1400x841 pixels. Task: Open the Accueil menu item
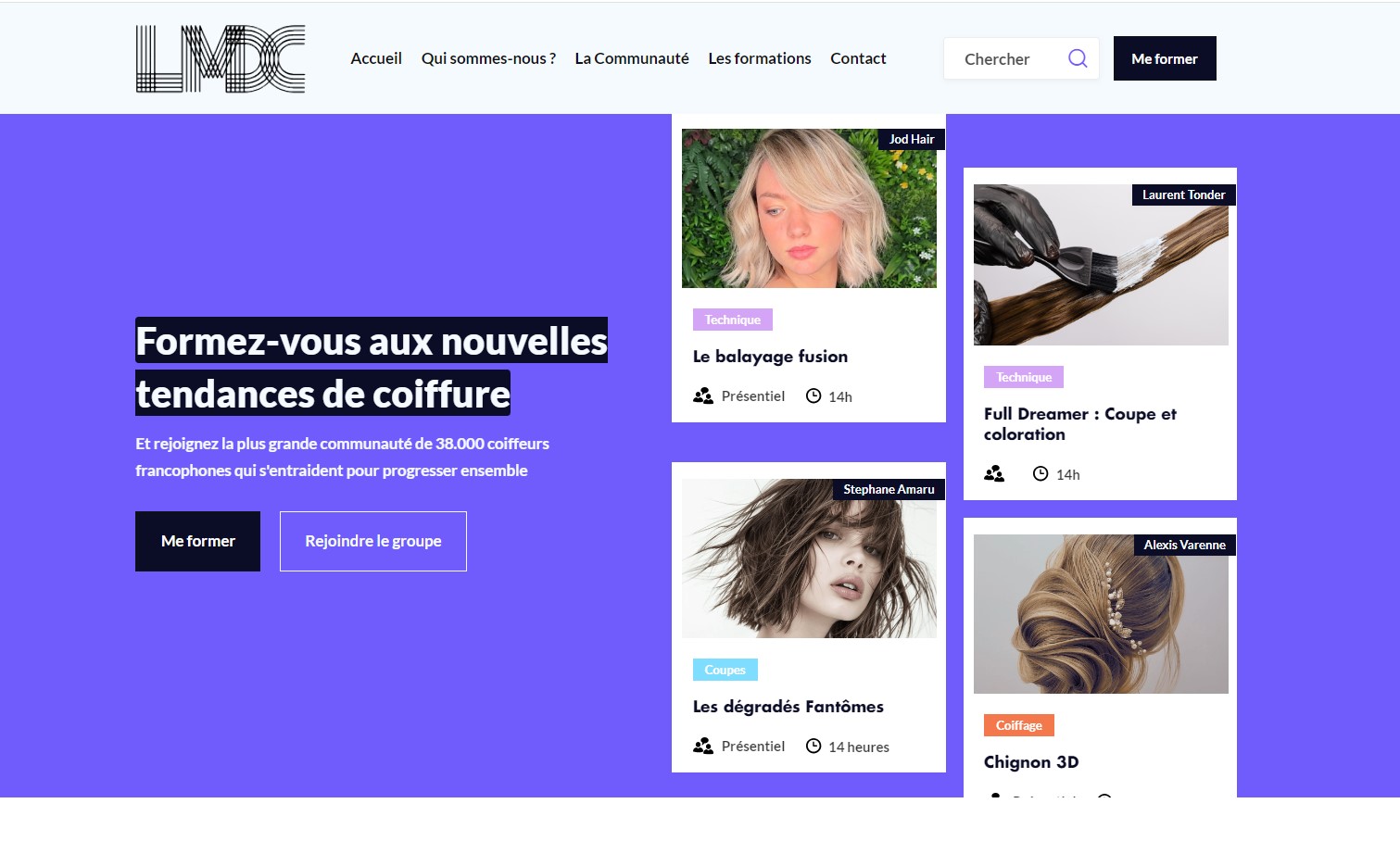coord(376,58)
